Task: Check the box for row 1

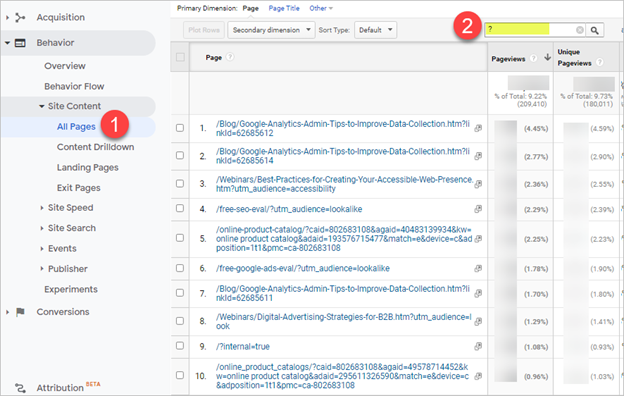Action: [x=180, y=128]
